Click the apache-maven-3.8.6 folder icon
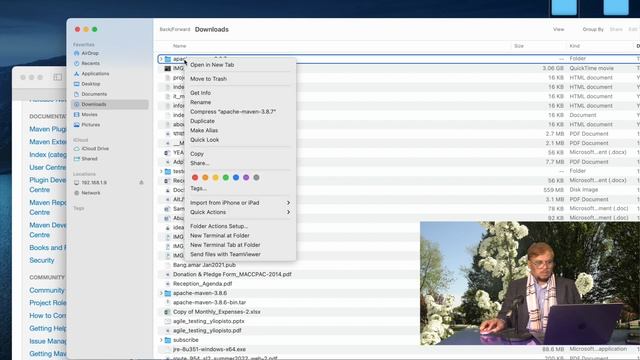This screenshot has width=640, height=360. 168,293
